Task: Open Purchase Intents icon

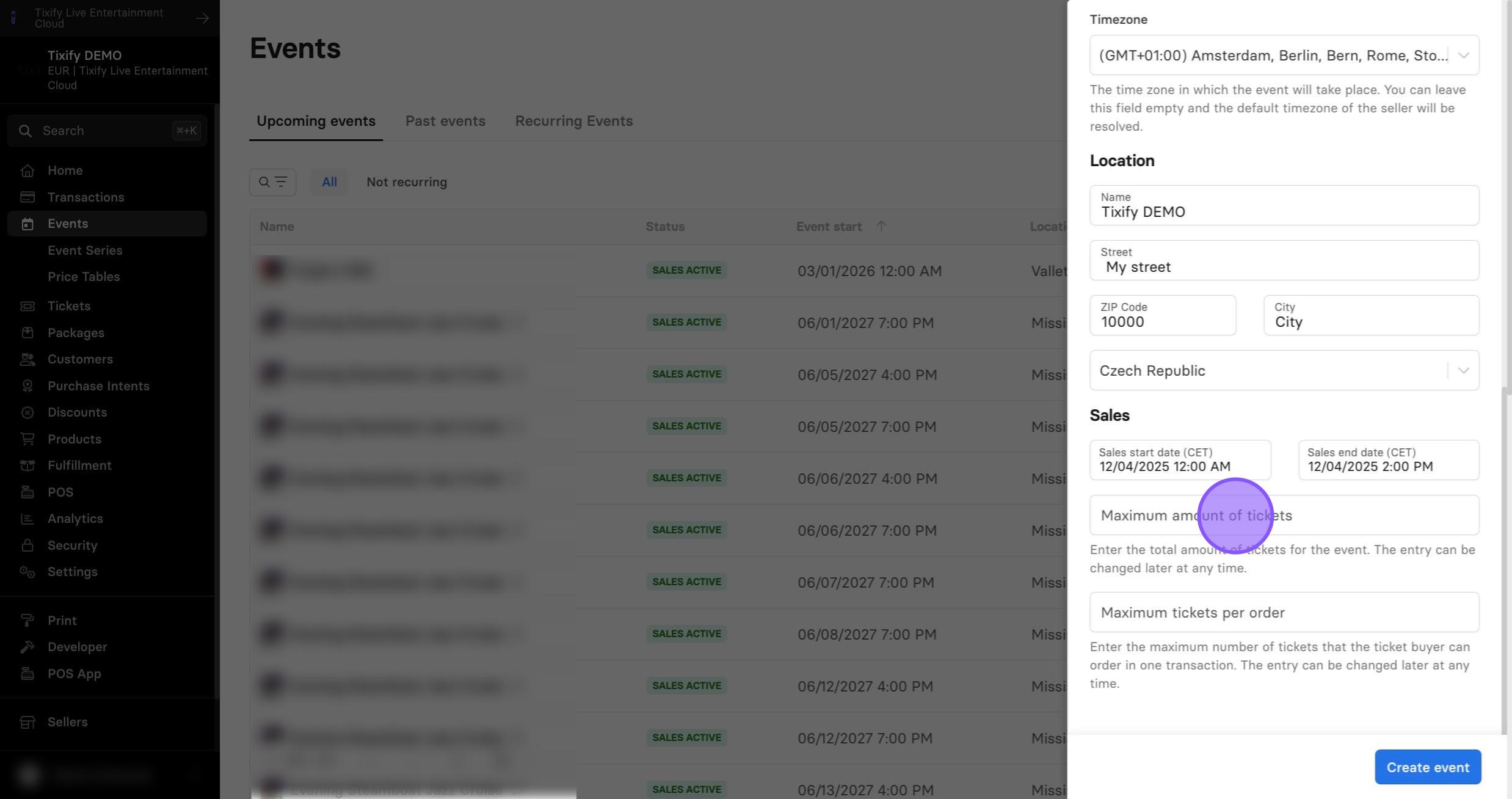Action: (x=27, y=386)
